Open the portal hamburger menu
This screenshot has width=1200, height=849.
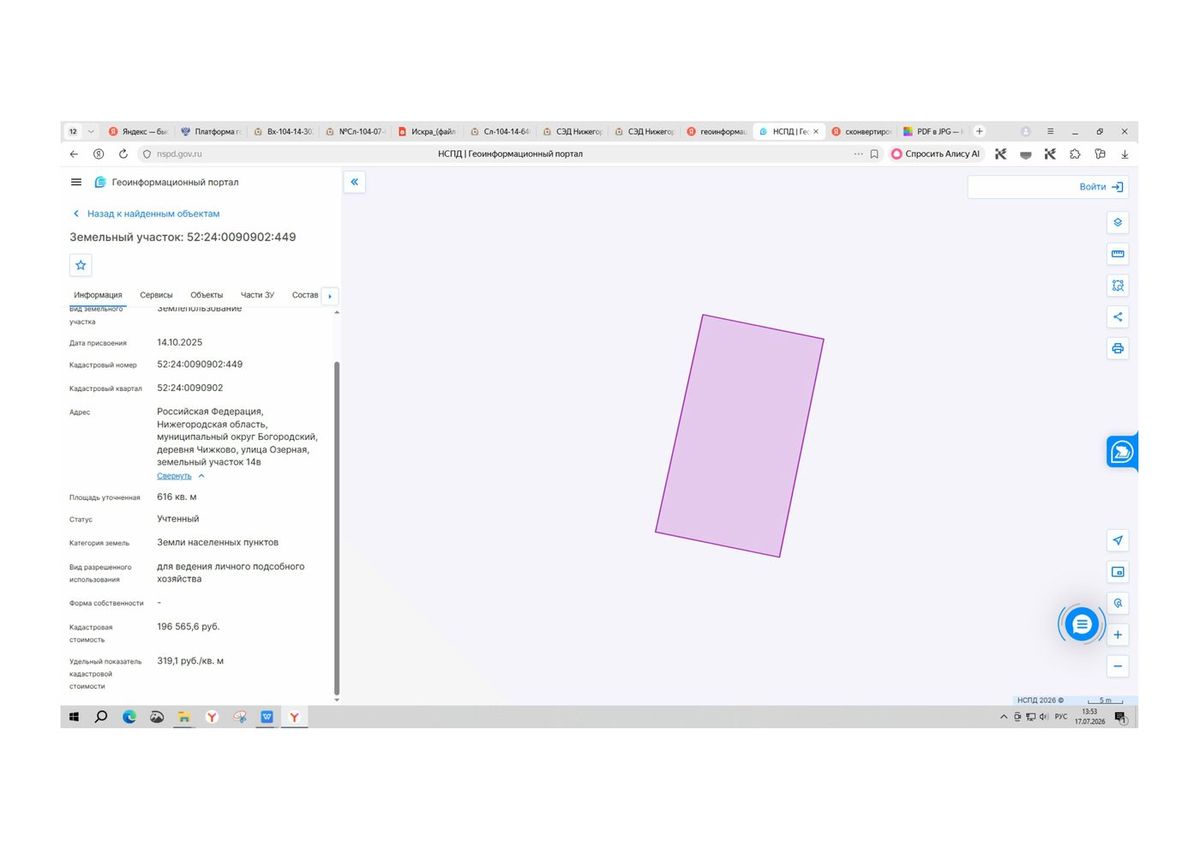tap(76, 182)
